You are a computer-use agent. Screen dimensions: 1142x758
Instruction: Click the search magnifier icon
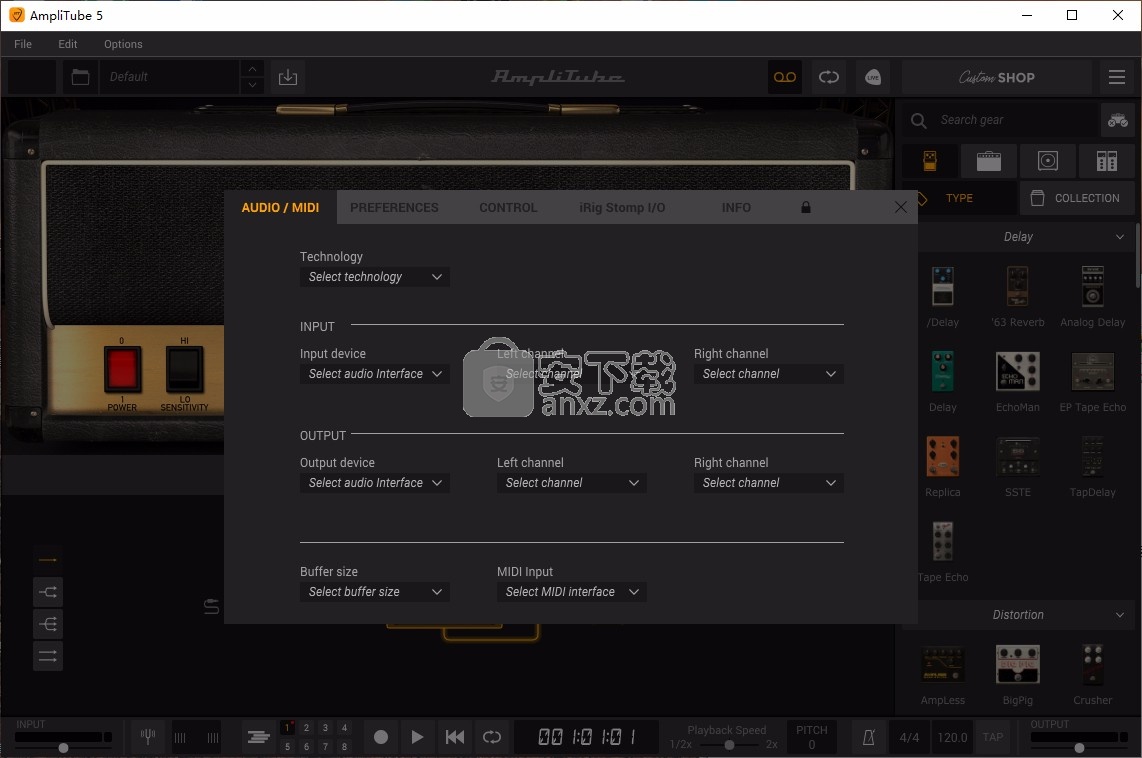click(918, 120)
